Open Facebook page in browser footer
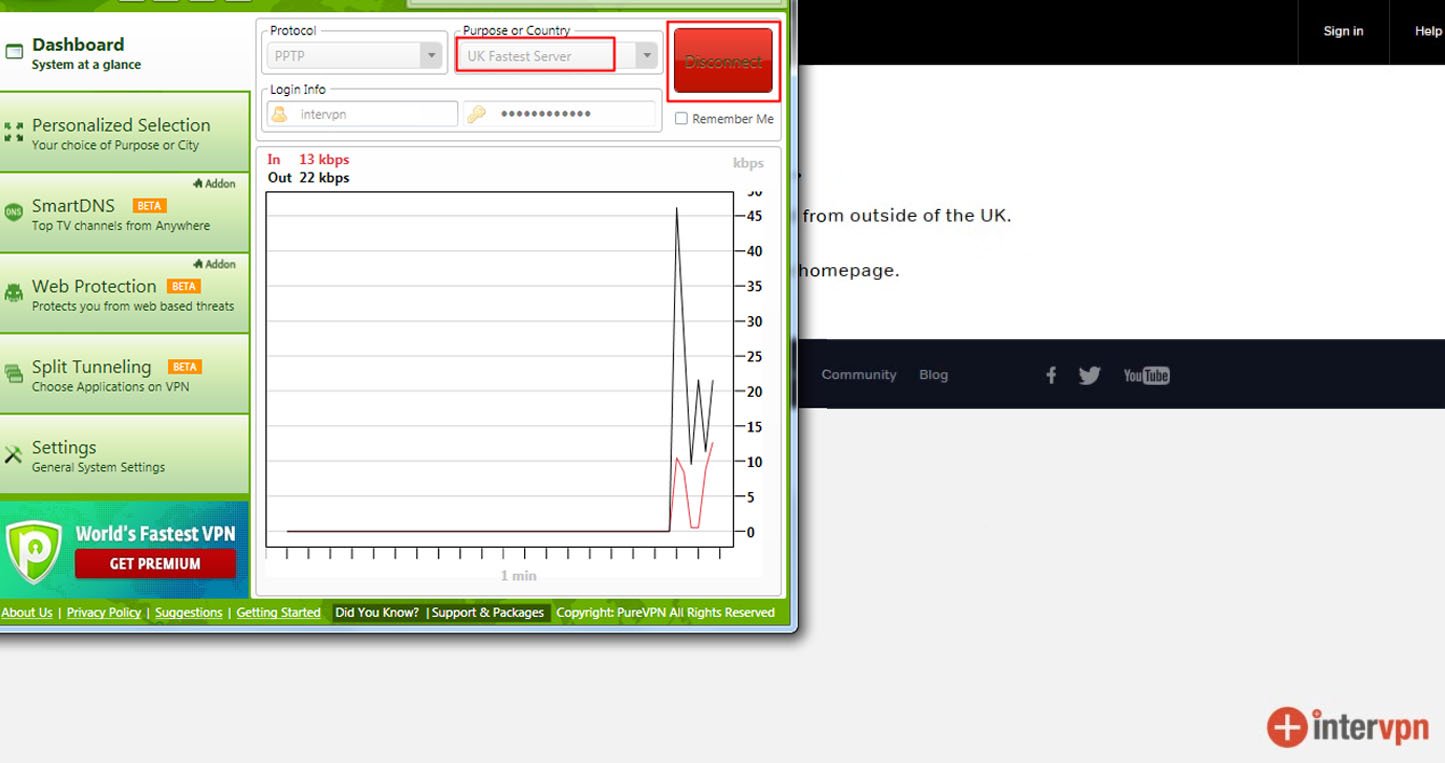 1051,375
